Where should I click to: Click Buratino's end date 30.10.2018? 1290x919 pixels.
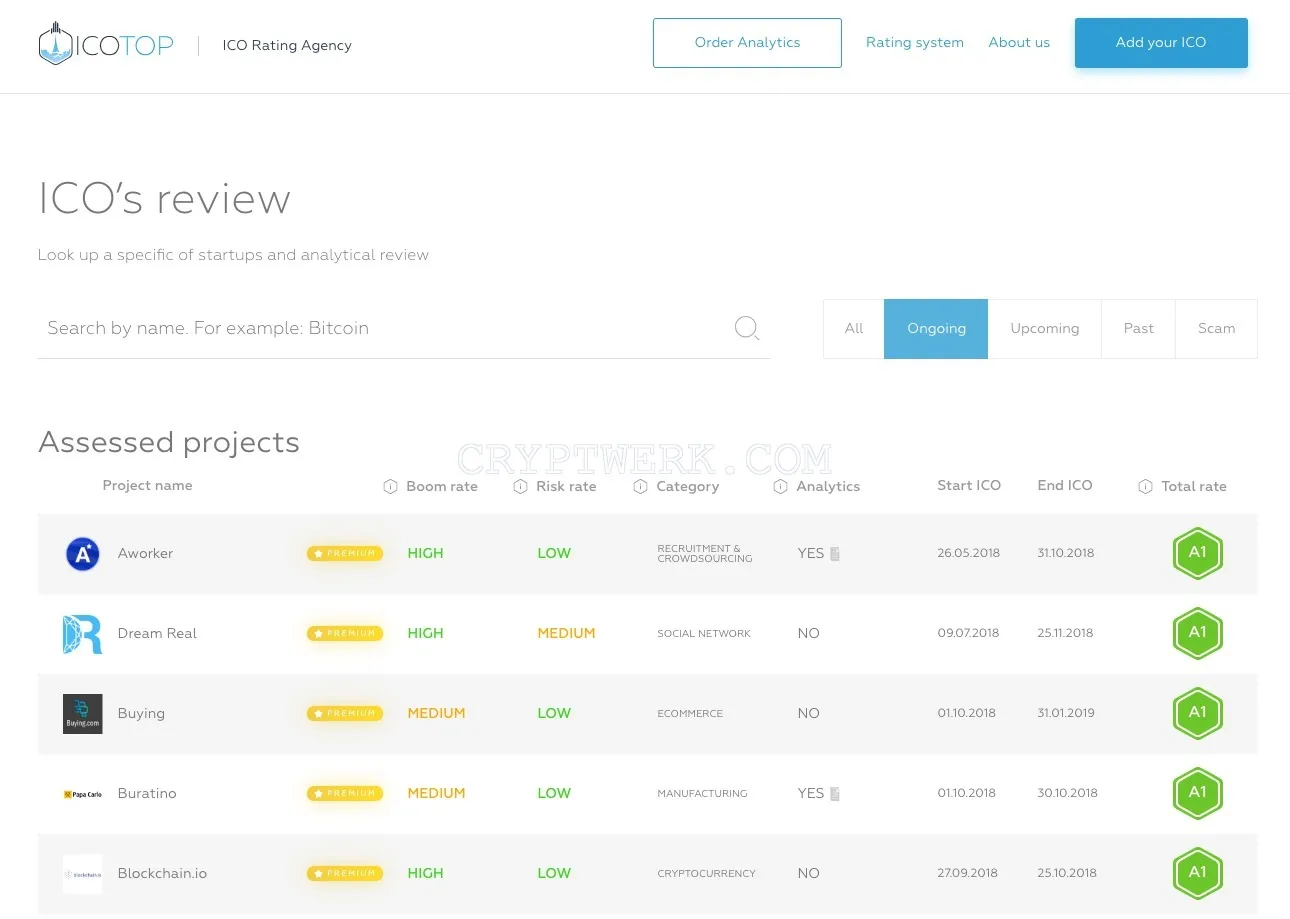1067,794
